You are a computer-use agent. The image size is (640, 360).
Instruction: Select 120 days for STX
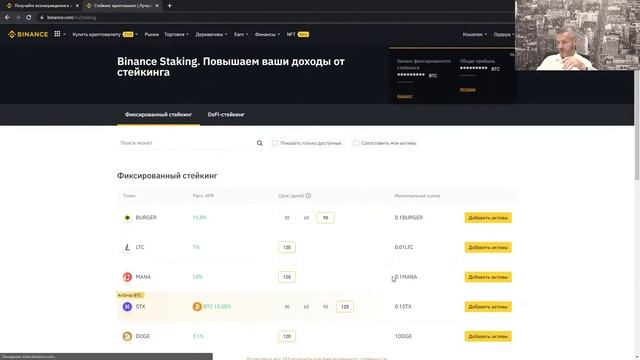click(345, 307)
